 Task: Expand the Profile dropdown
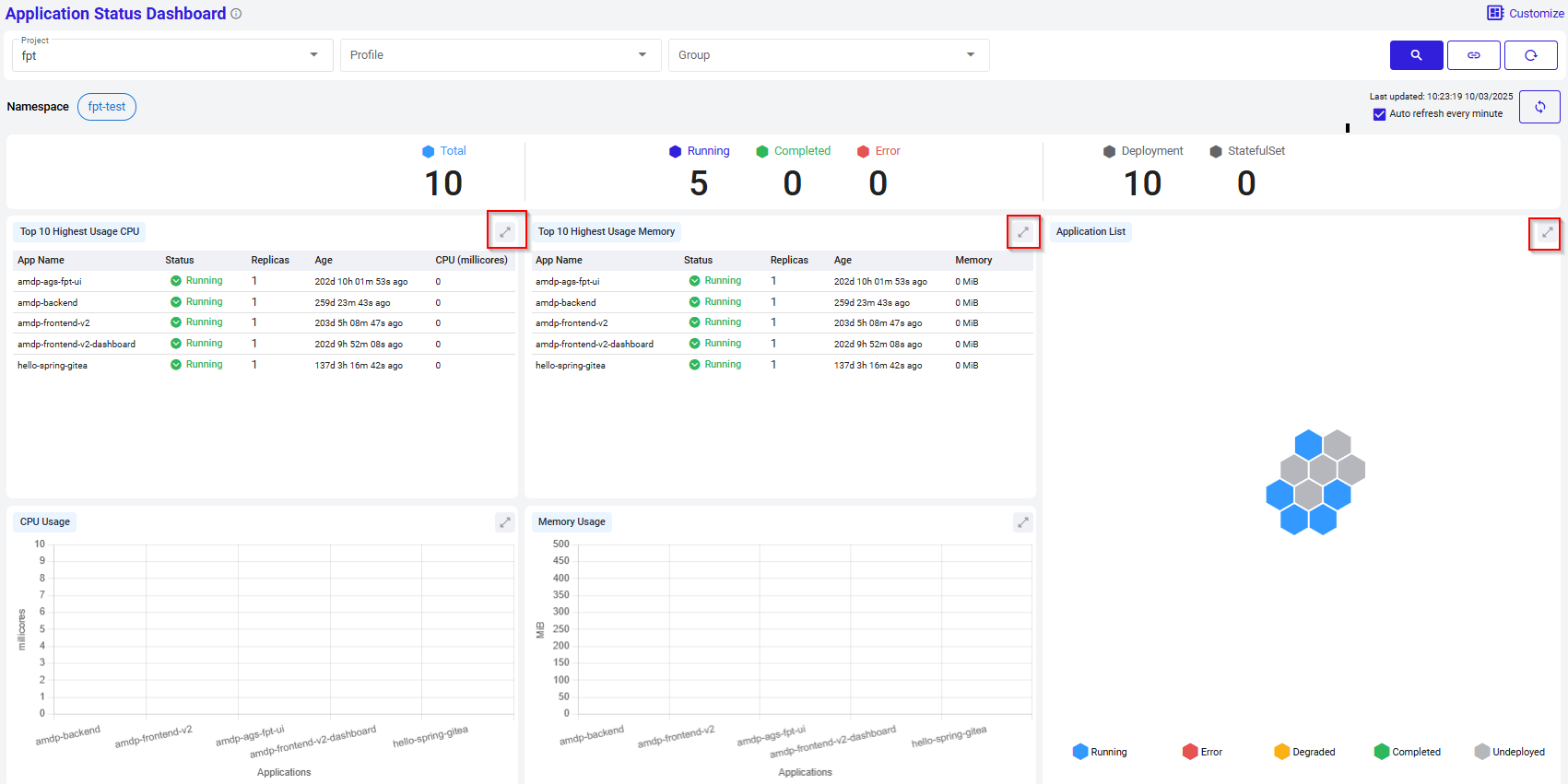click(x=501, y=55)
